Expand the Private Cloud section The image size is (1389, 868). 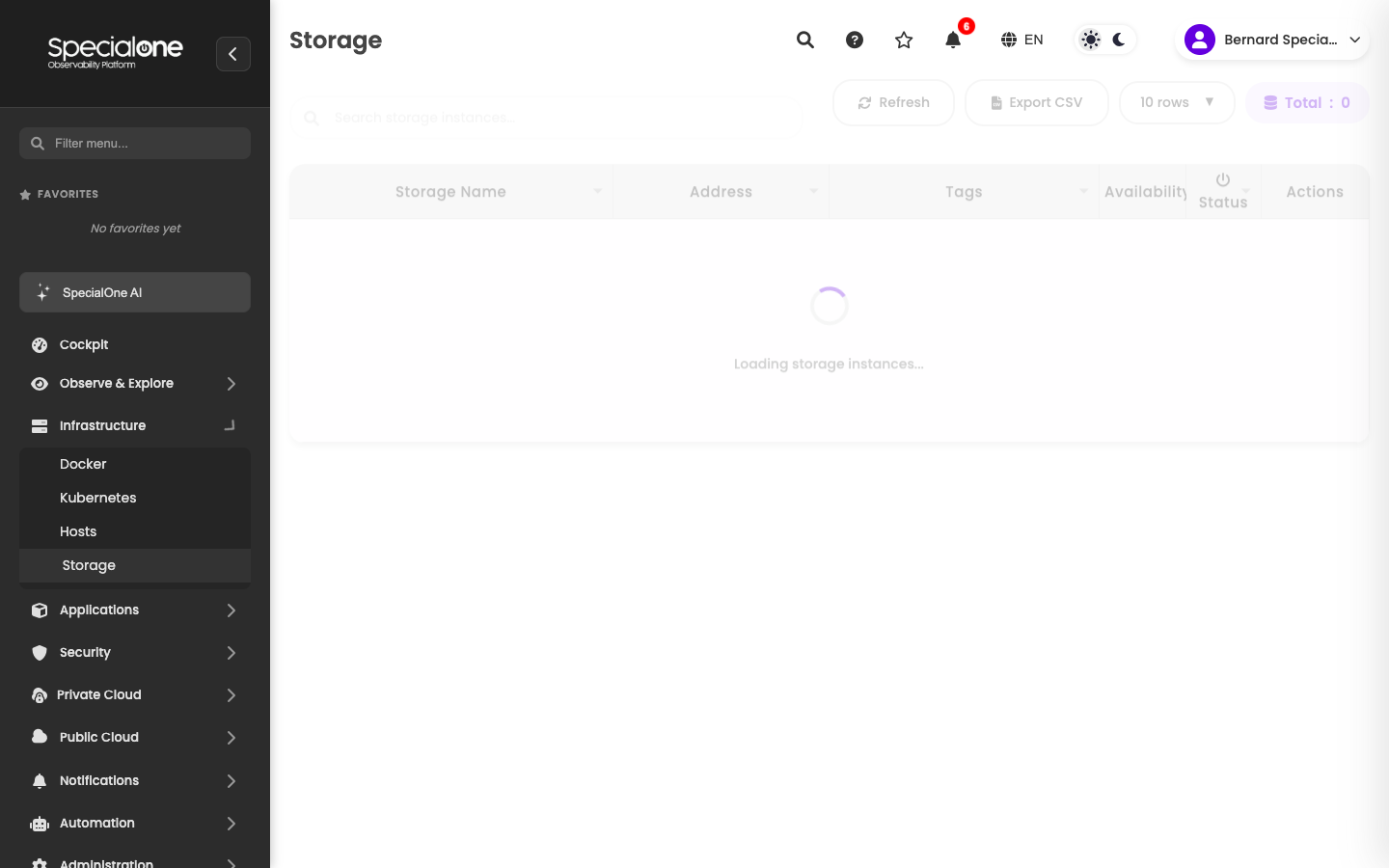(x=135, y=694)
